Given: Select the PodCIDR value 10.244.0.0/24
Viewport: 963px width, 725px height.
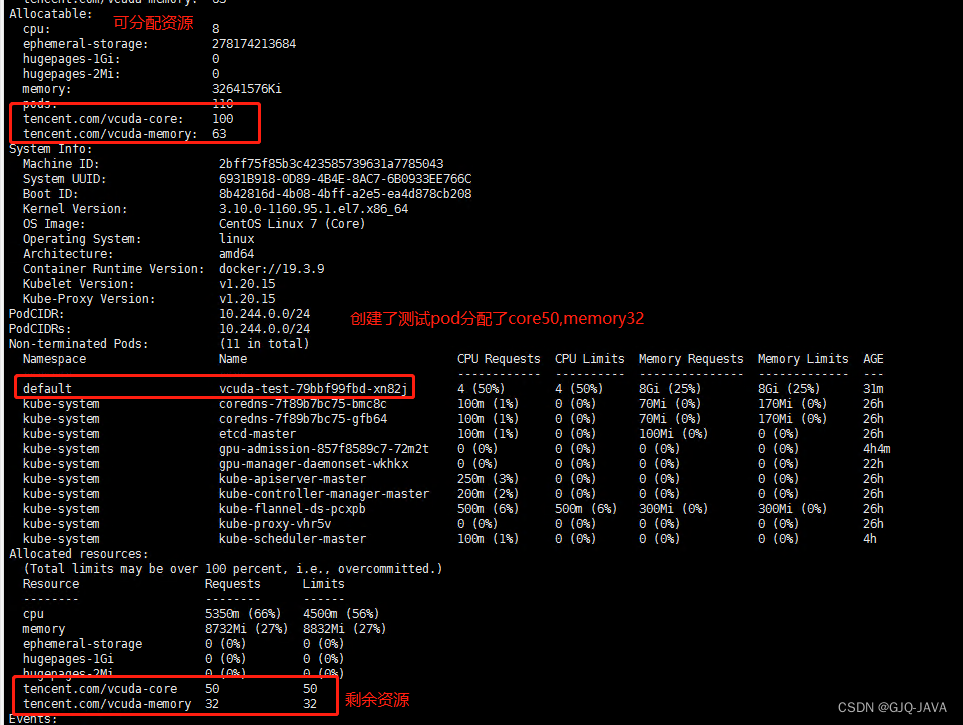Looking at the screenshot, I should coord(265,313).
